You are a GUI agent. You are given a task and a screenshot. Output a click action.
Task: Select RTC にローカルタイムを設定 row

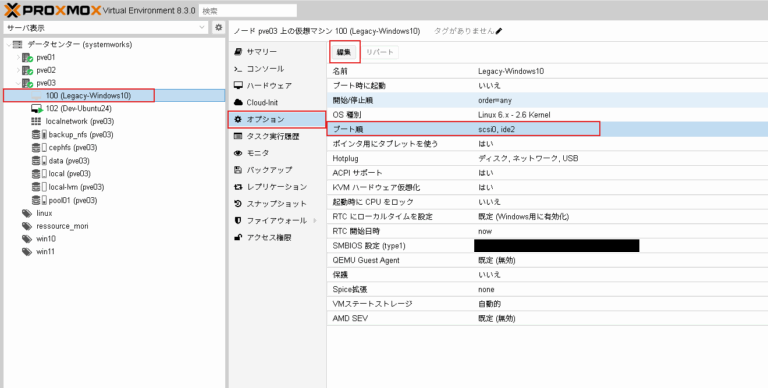click(548, 217)
